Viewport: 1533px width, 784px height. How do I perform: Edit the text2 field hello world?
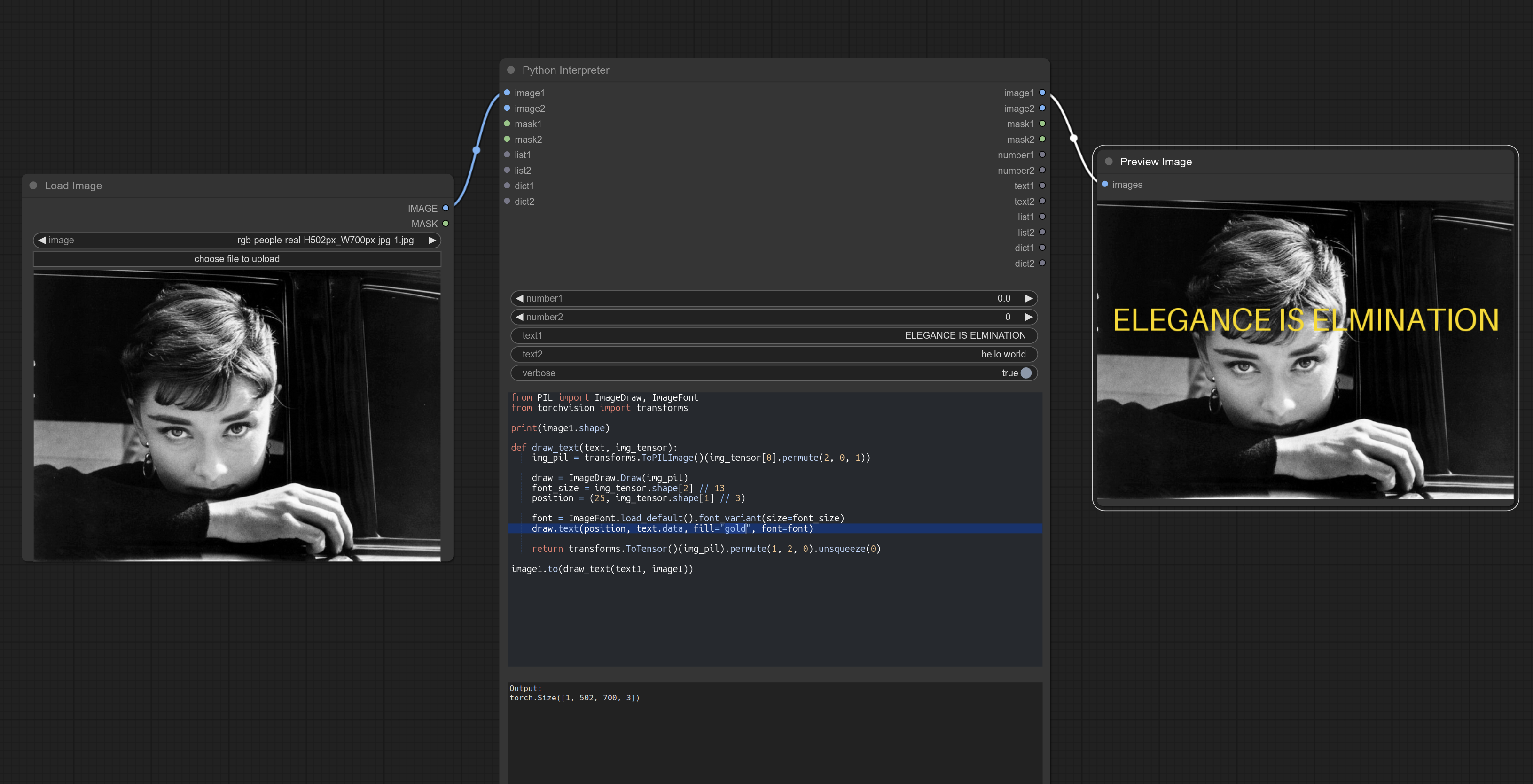(x=774, y=355)
